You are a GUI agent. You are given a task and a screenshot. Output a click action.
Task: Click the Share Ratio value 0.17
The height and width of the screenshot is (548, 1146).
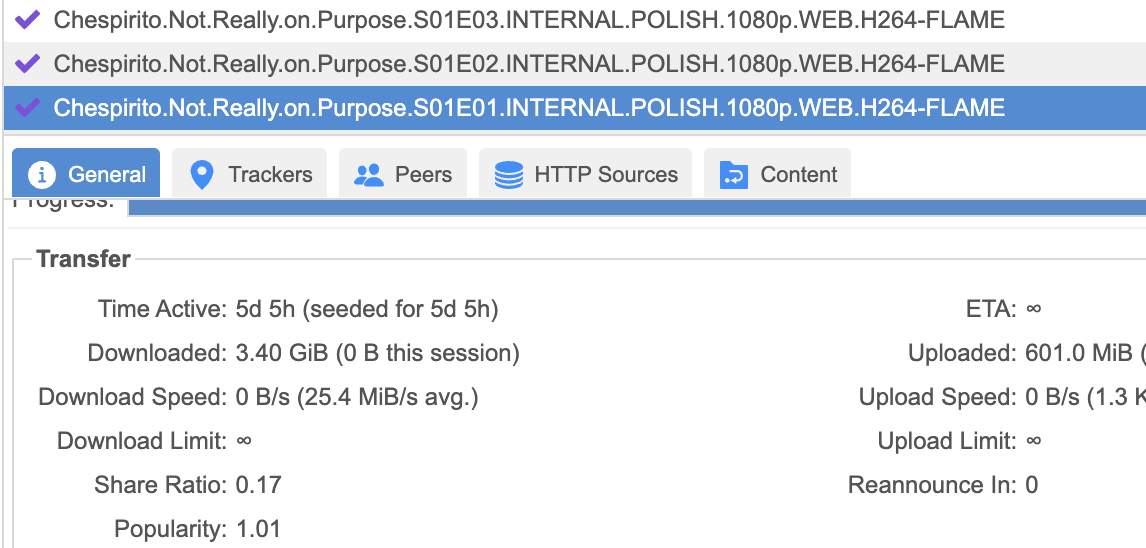pos(259,485)
